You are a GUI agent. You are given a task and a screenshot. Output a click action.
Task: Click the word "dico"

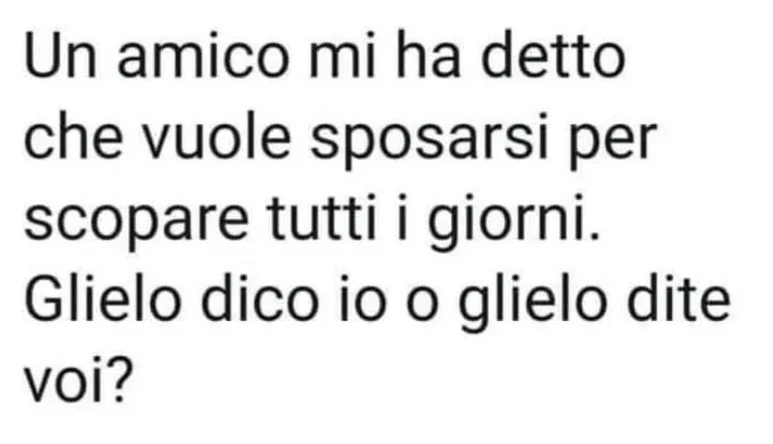tap(260, 301)
